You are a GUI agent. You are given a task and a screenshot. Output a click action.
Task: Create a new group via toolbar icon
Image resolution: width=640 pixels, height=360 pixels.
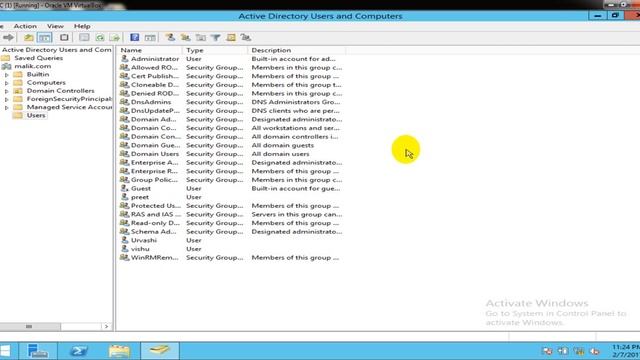pos(185,38)
